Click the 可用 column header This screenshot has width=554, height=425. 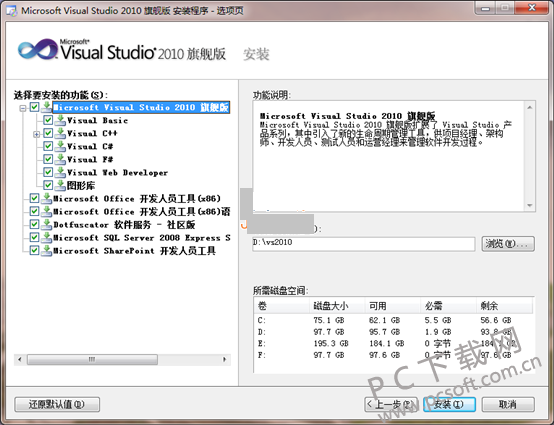pyautogui.click(x=393, y=306)
